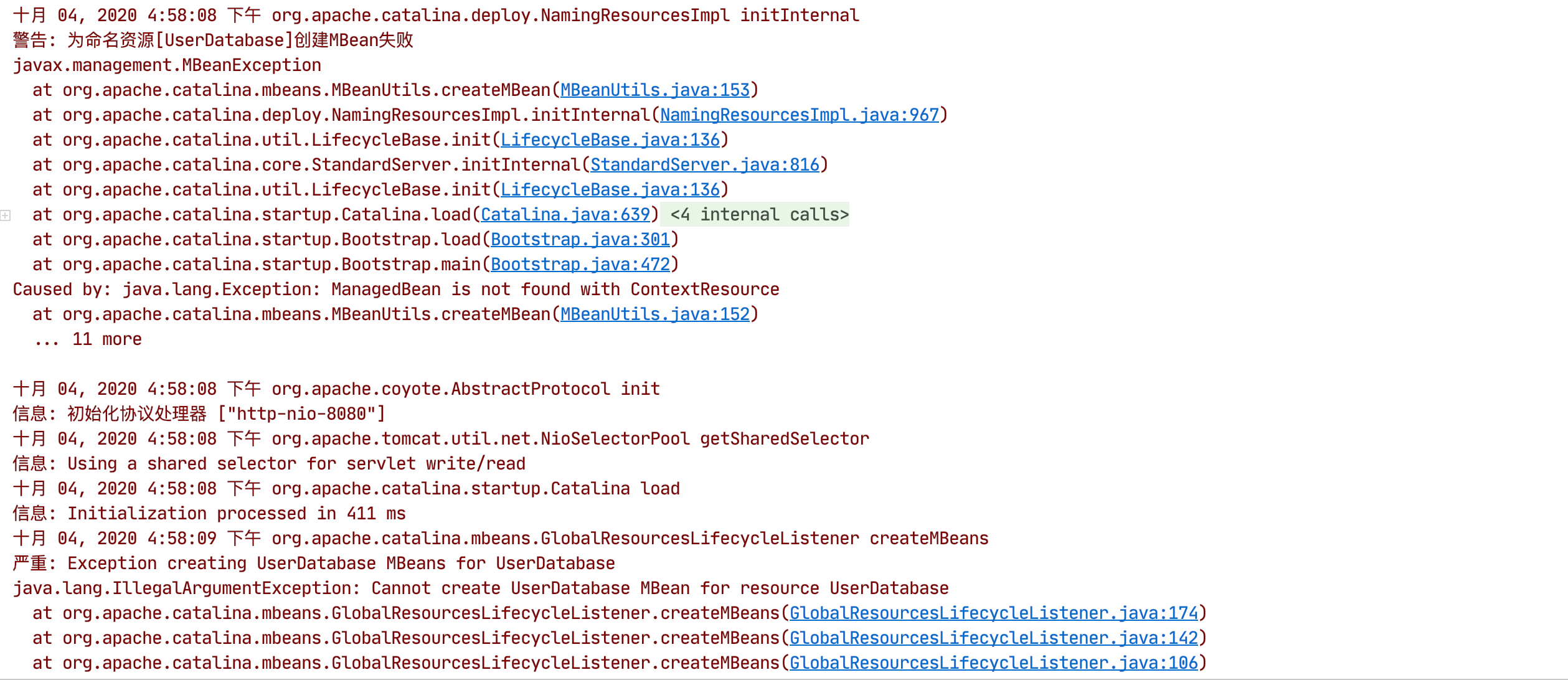Click the '... 11 more' text
The image size is (1568, 680).
[x=88, y=339]
